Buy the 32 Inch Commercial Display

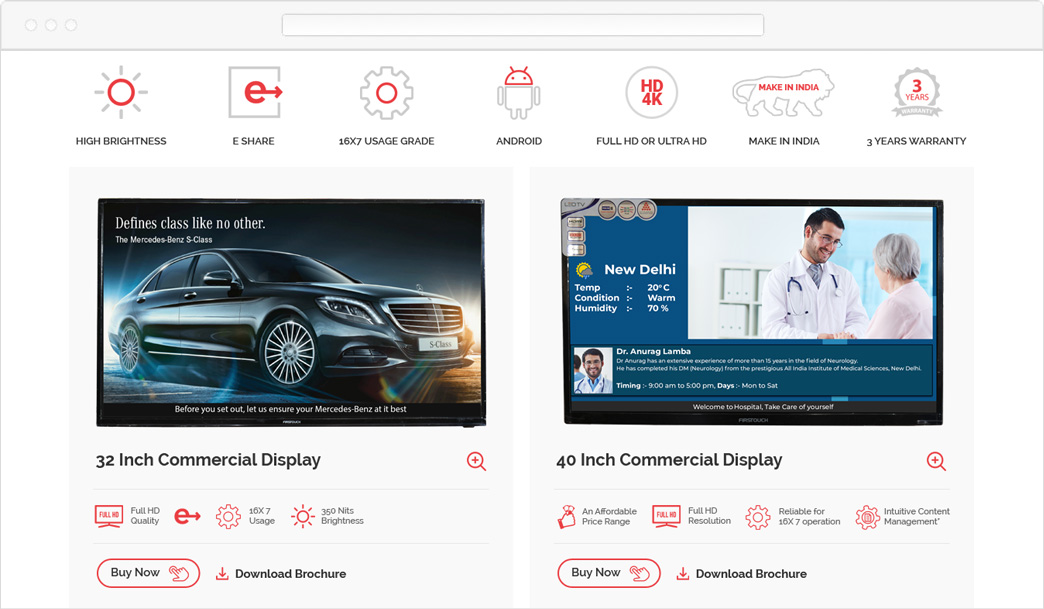(148, 573)
